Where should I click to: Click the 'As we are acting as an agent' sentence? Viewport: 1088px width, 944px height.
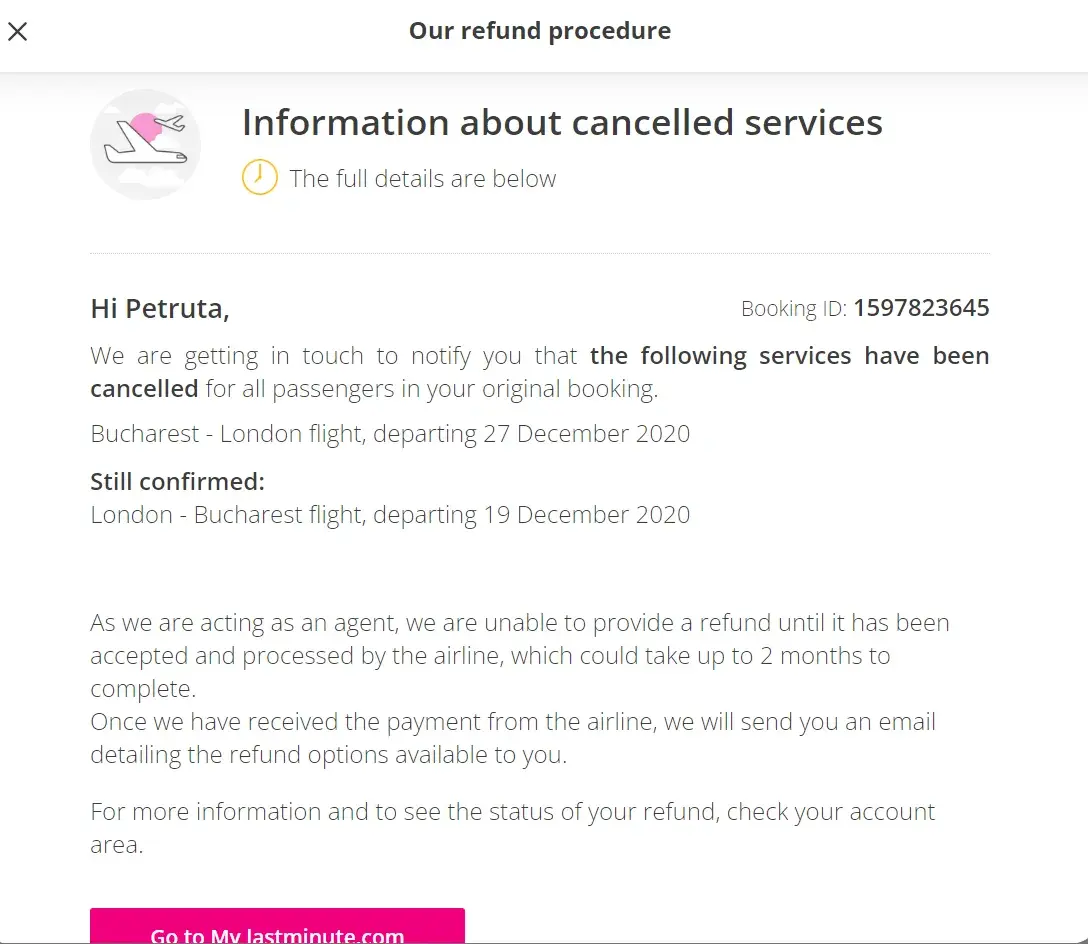click(x=519, y=624)
